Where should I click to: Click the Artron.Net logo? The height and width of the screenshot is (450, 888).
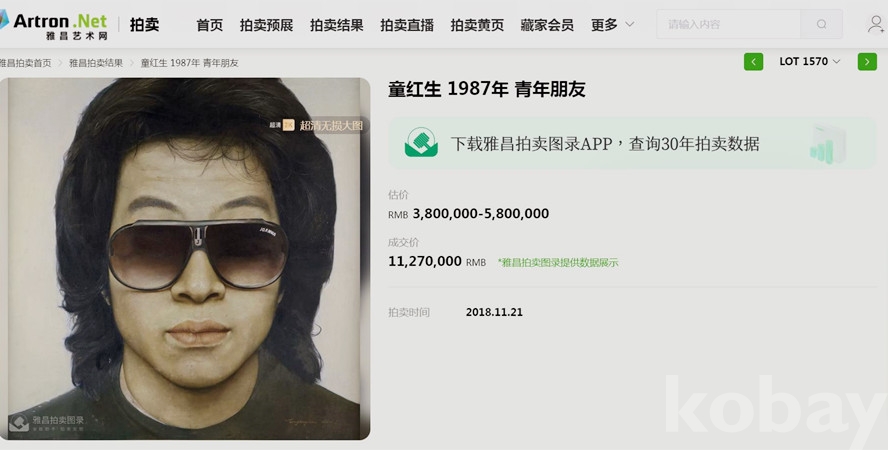[54, 25]
